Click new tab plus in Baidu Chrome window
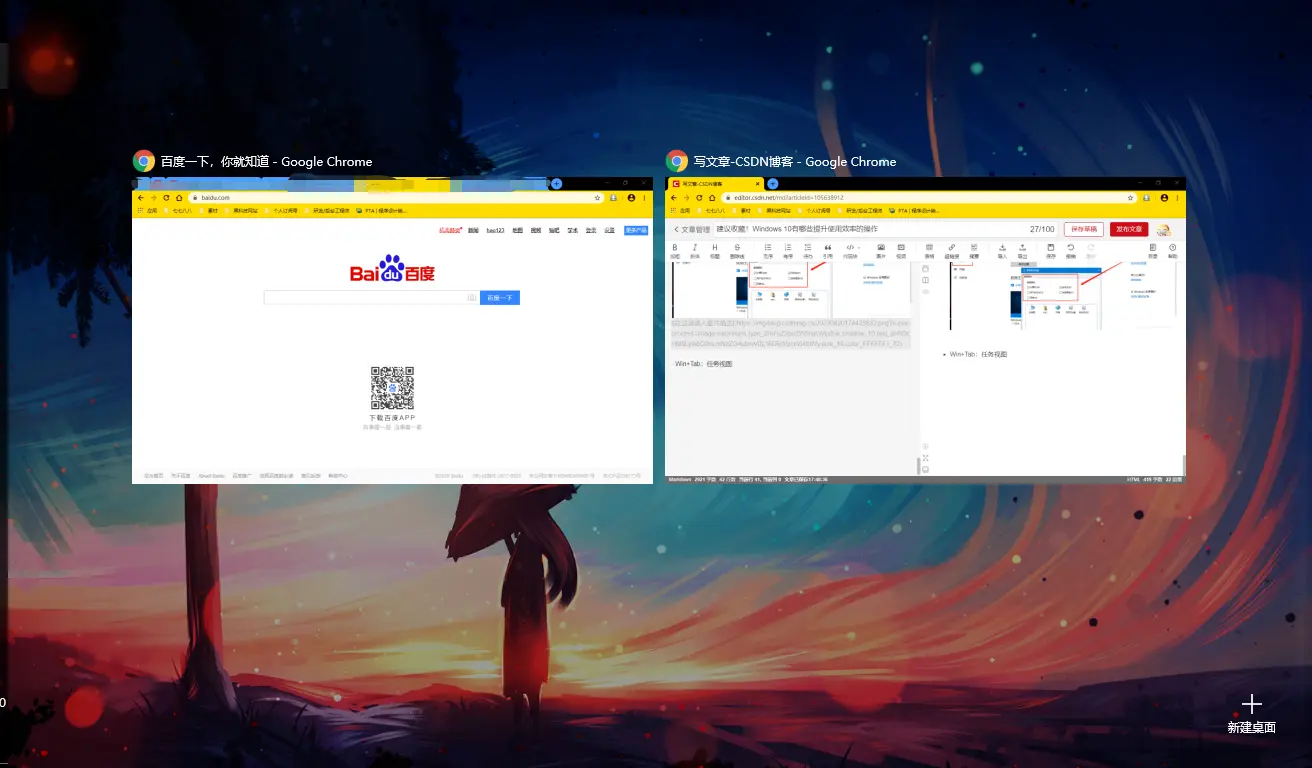 (557, 184)
